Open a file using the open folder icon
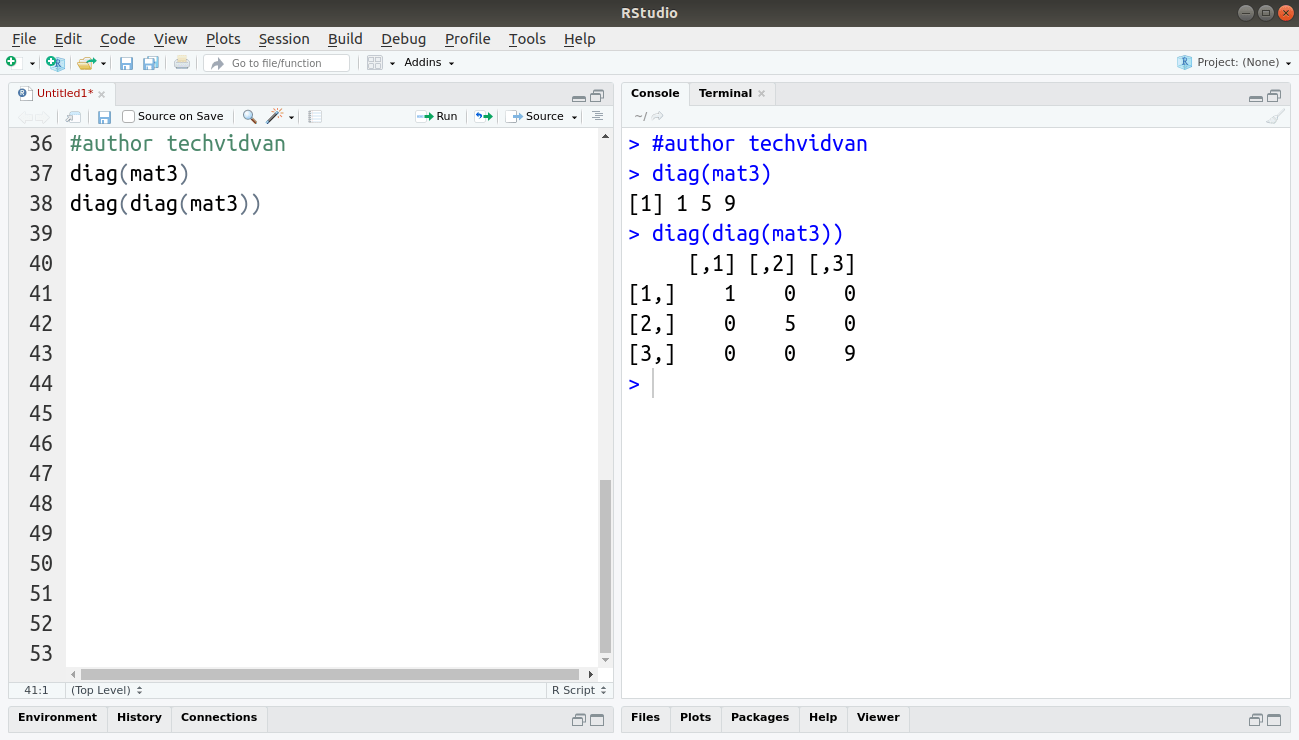 [85, 62]
